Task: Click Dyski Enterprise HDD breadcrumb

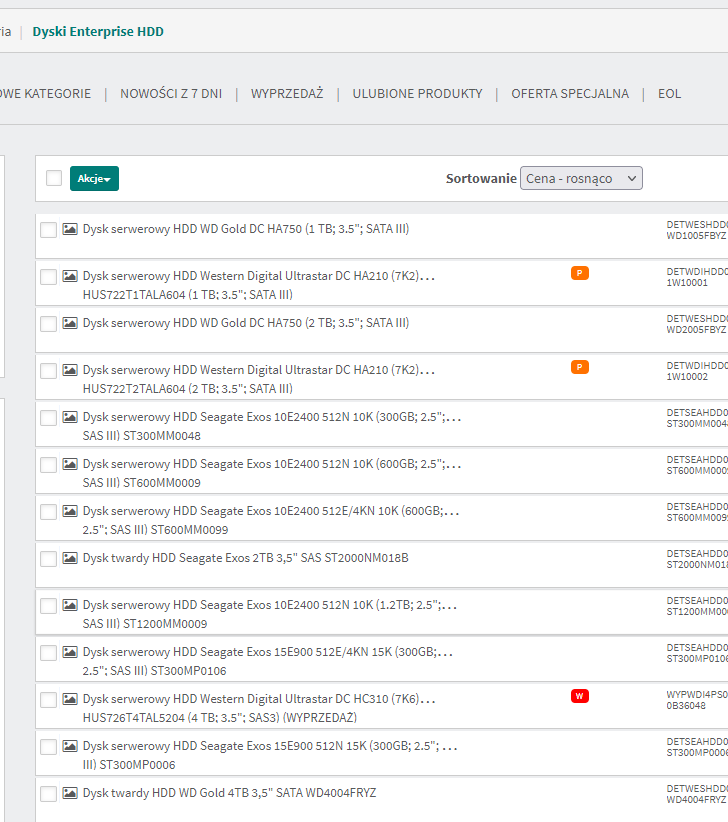Action: tap(98, 31)
